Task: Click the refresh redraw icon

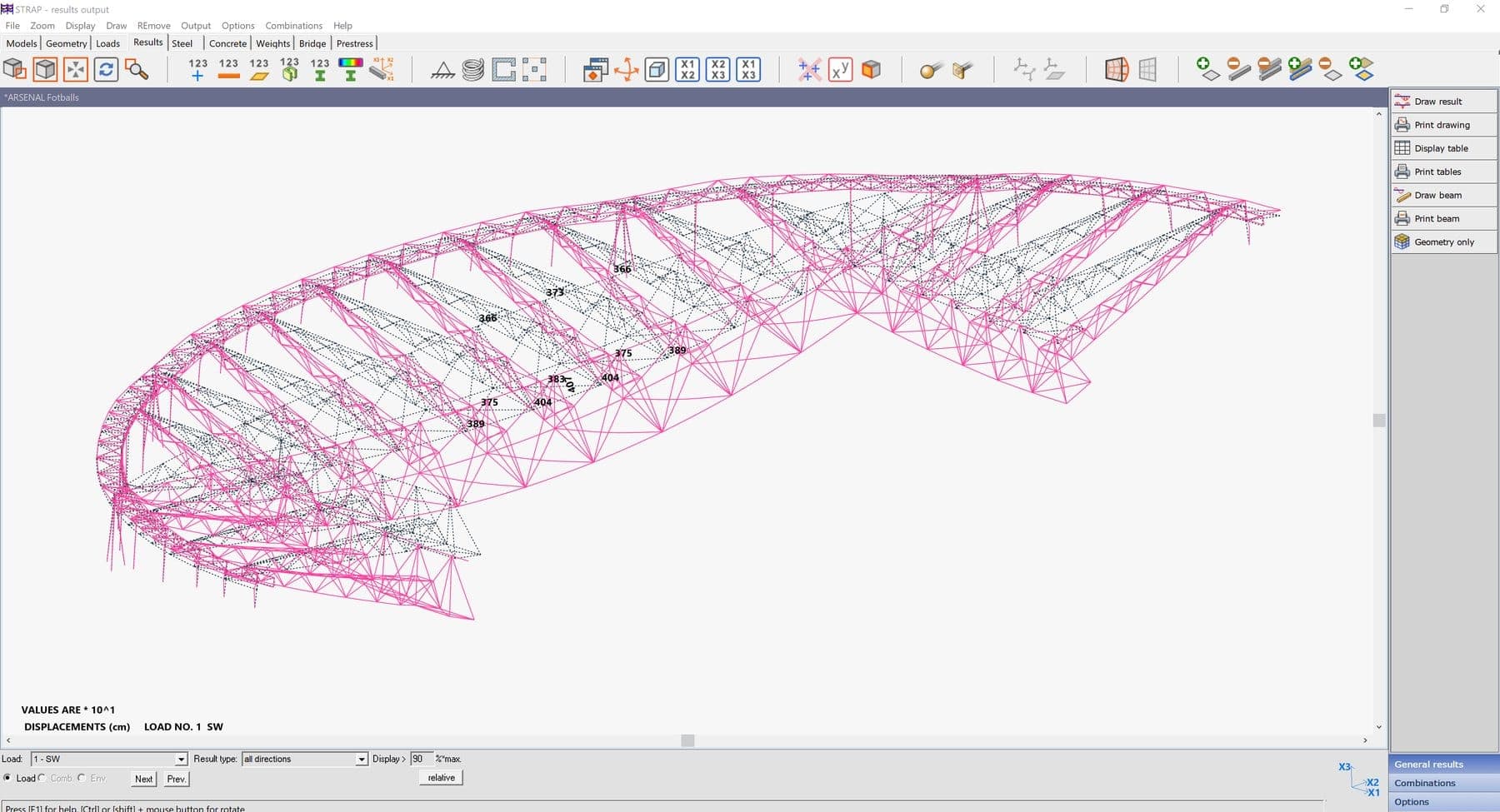Action: [106, 69]
